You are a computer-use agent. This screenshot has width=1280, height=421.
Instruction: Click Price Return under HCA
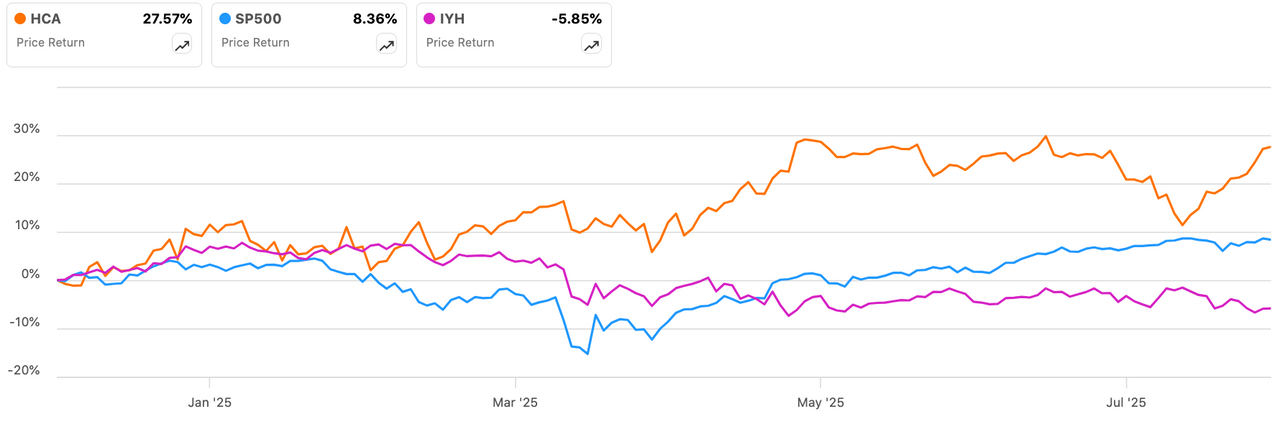[x=51, y=43]
